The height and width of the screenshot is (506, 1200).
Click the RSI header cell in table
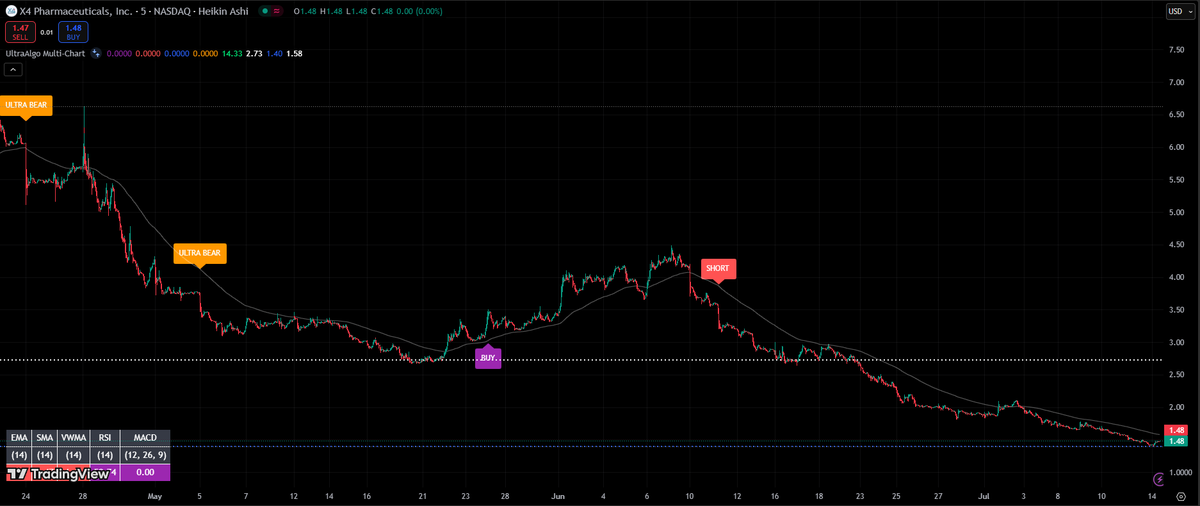(104, 438)
